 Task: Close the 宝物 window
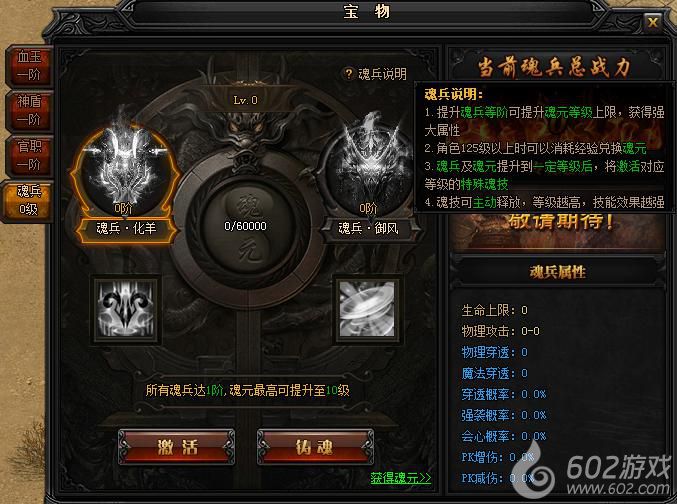pyautogui.click(x=652, y=22)
